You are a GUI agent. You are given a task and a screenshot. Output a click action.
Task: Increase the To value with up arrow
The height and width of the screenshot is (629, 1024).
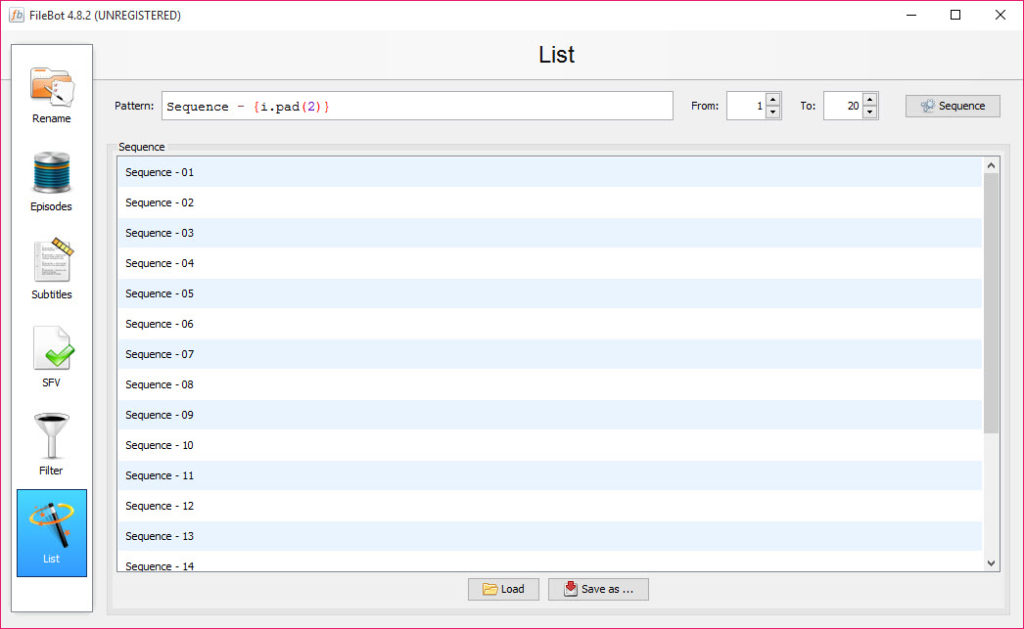[870, 99]
